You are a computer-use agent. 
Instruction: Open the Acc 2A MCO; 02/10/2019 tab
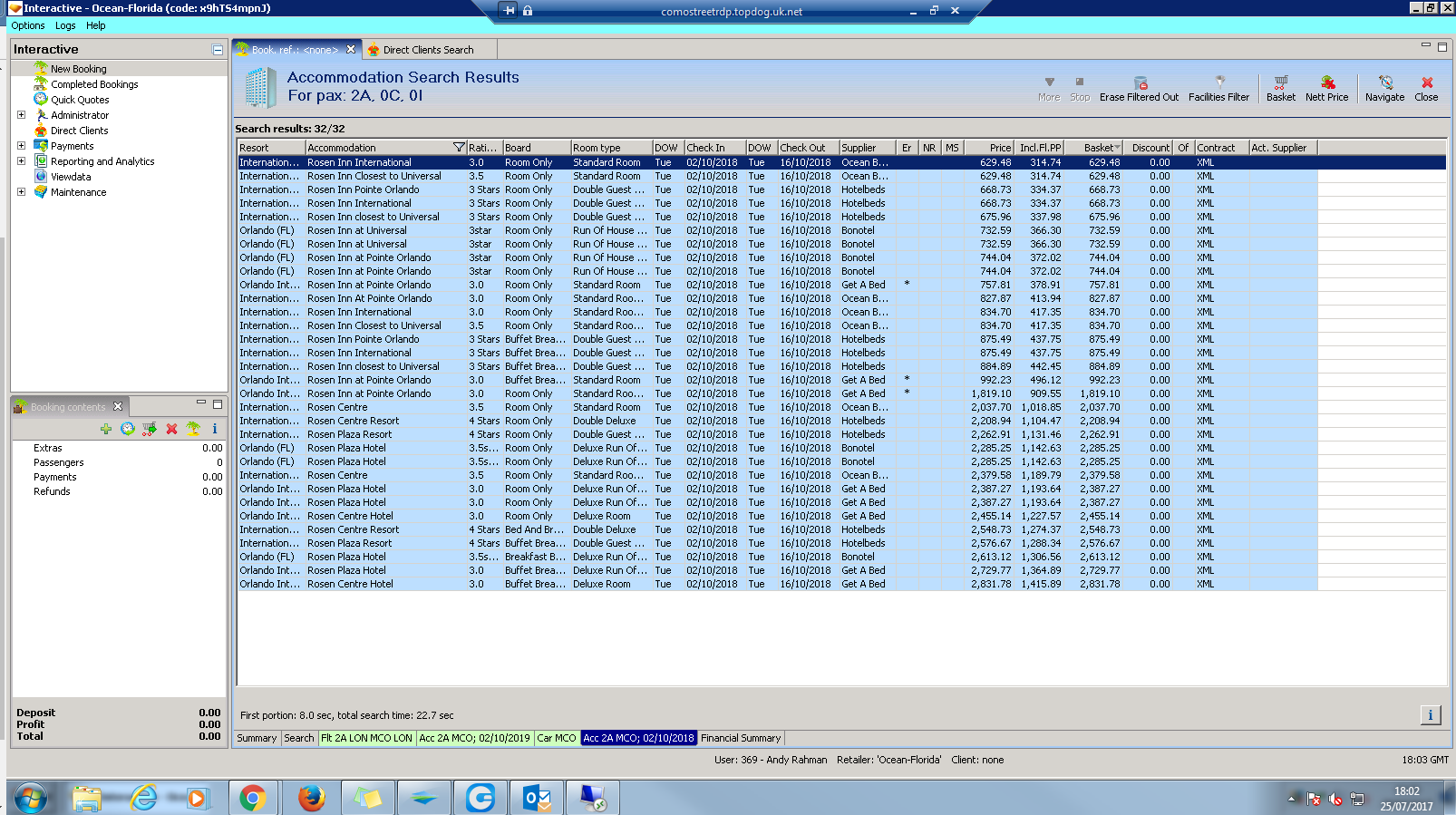(474, 738)
